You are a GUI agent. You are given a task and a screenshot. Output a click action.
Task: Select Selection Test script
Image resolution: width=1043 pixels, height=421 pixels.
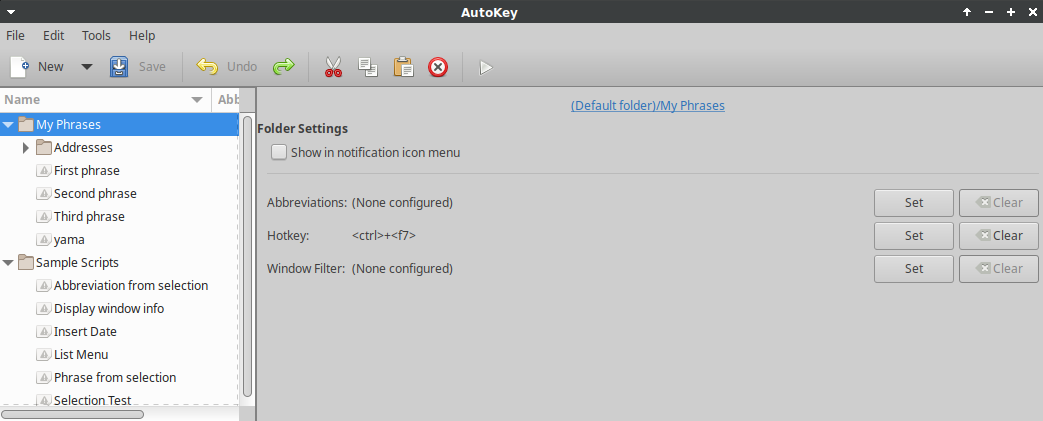(92, 400)
